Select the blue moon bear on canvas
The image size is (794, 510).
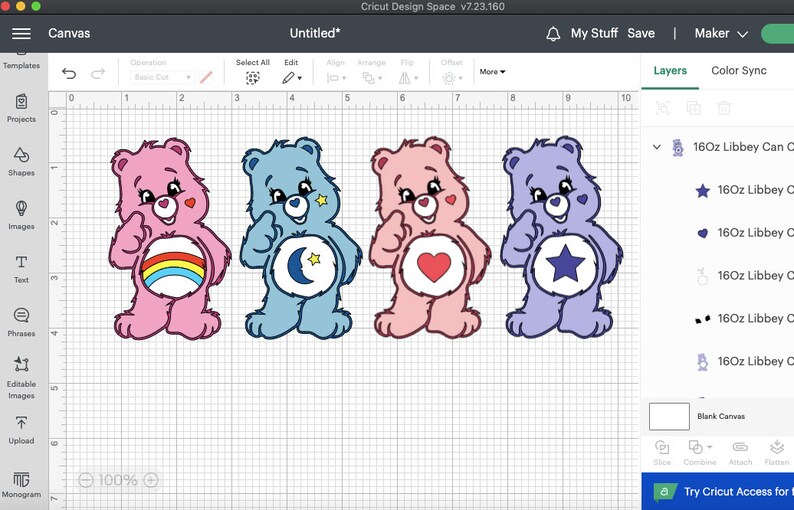300,238
